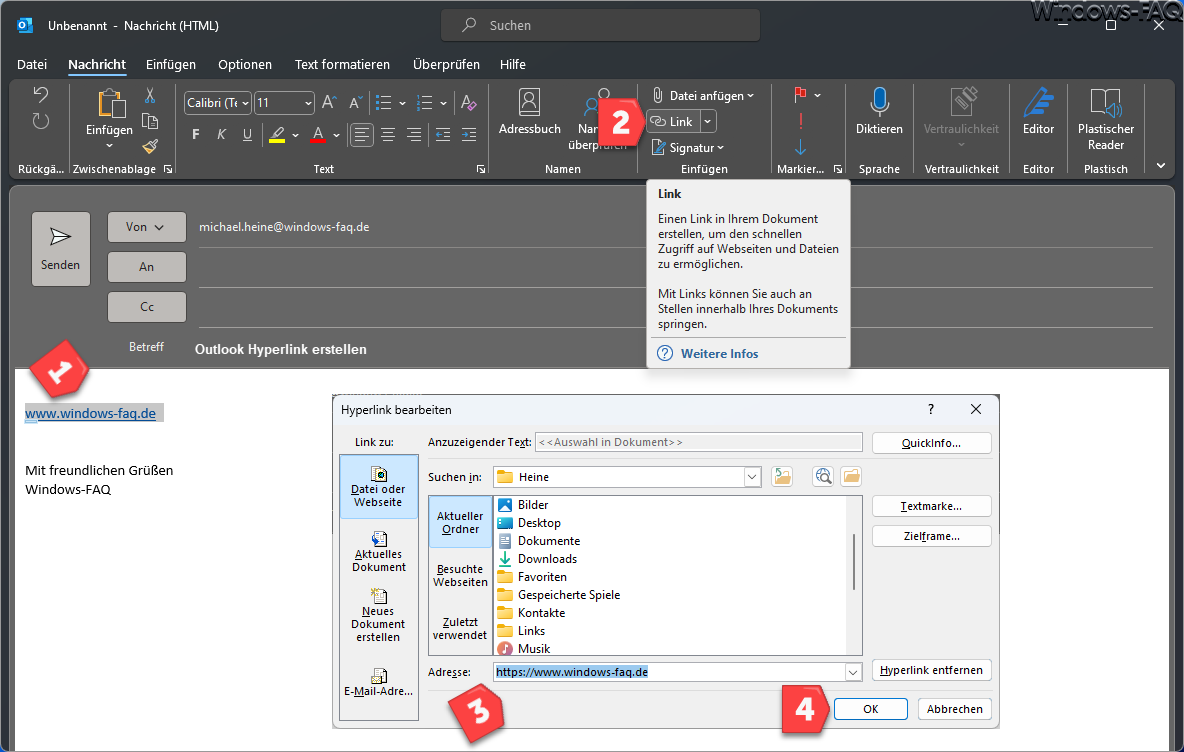Start dictation with the Diktieren microphone
Screen dimensions: 1184x752
pos(879,112)
